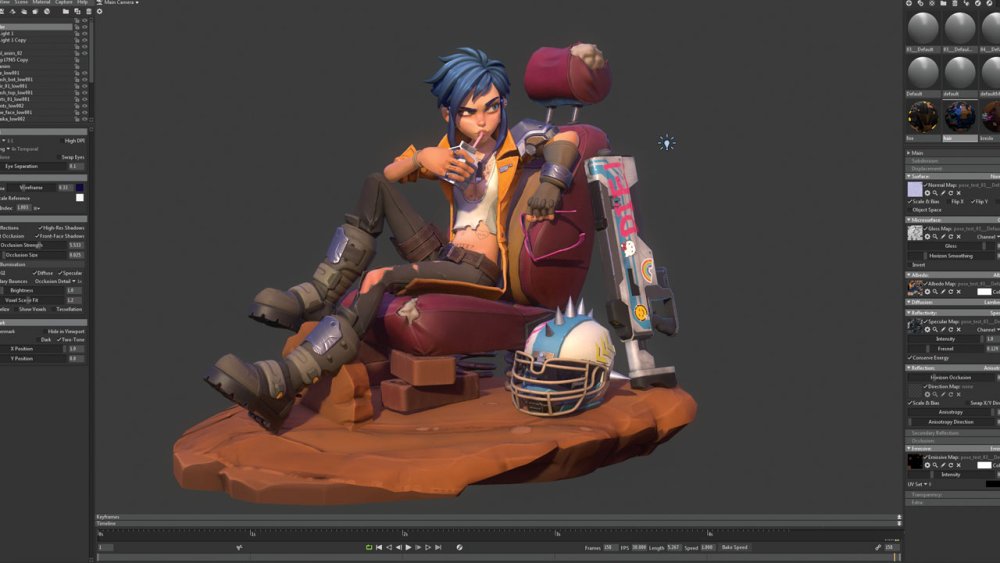This screenshot has width=1000, height=563.
Task: Collapse the Surface section
Action: tap(909, 176)
